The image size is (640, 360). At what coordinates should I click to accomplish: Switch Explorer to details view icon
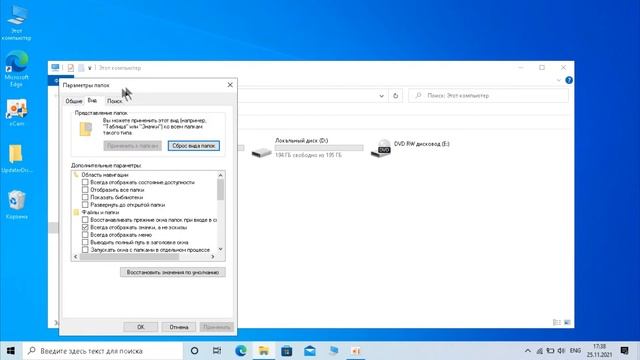[x=556, y=322]
